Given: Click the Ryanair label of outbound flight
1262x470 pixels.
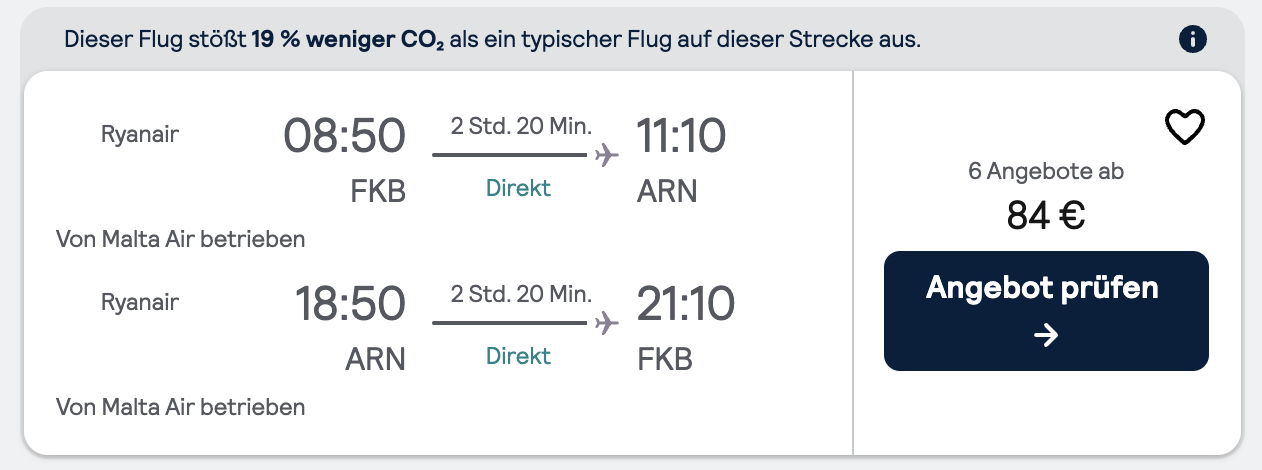Looking at the screenshot, I should [x=140, y=134].
